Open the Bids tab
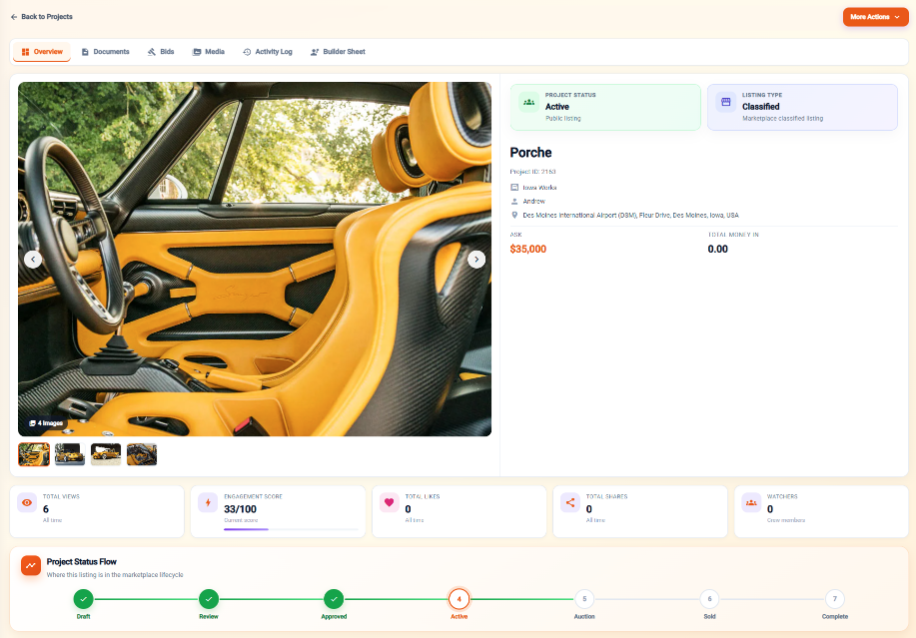916x638 pixels. (x=161, y=52)
